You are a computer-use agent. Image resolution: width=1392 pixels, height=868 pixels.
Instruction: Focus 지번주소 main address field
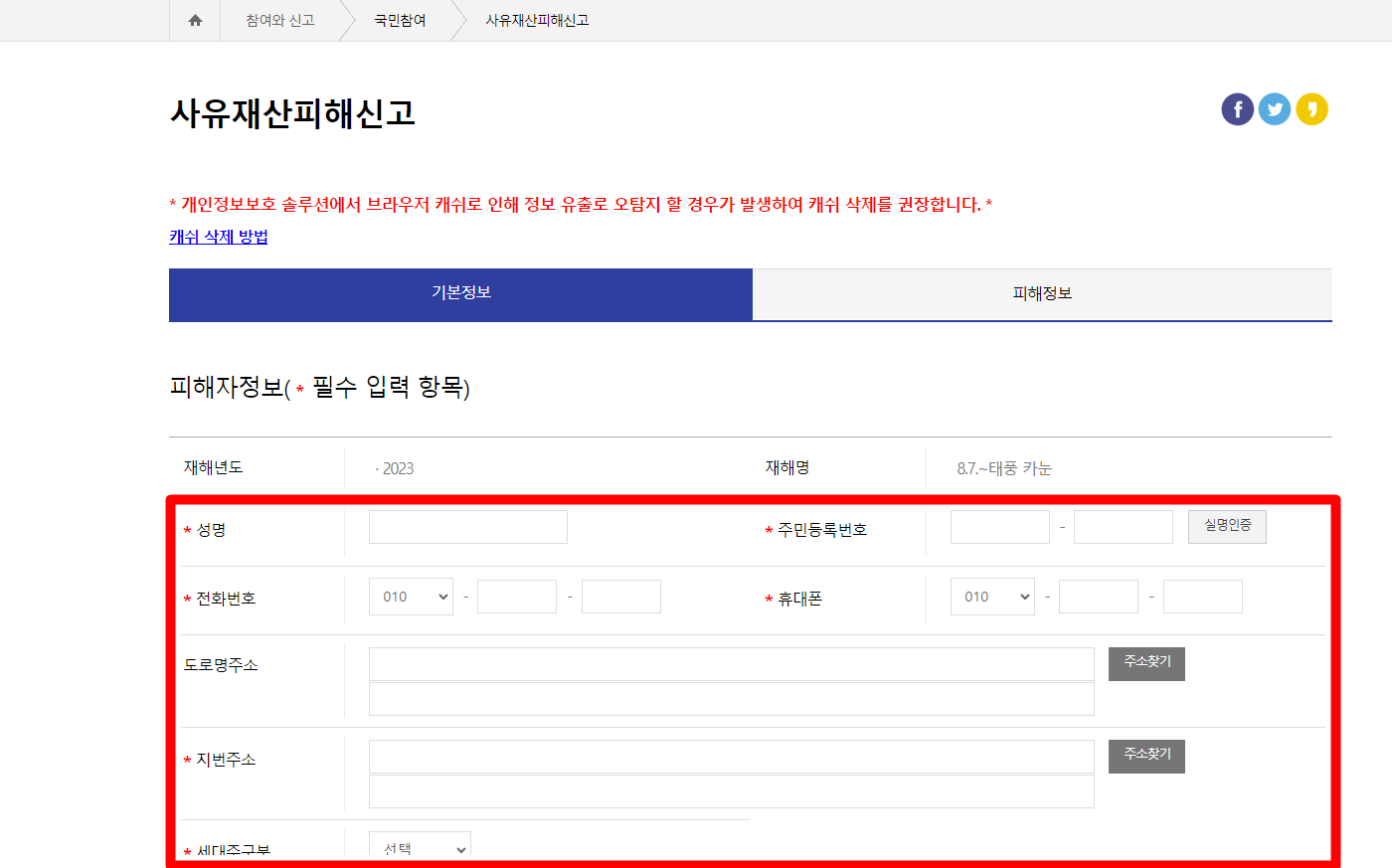(x=732, y=757)
